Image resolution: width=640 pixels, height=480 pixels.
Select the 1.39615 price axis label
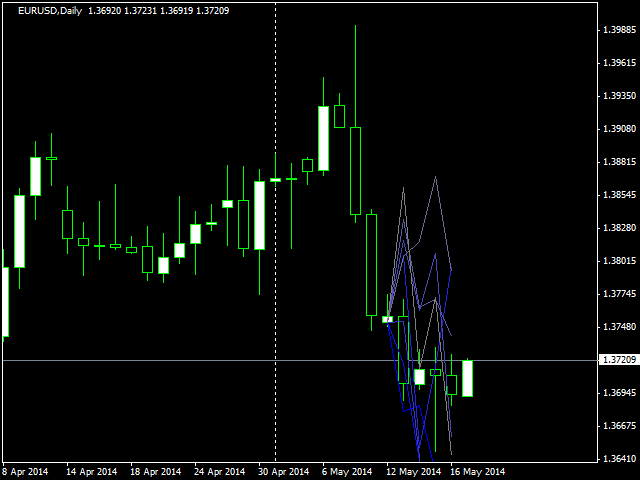pyautogui.click(x=619, y=63)
